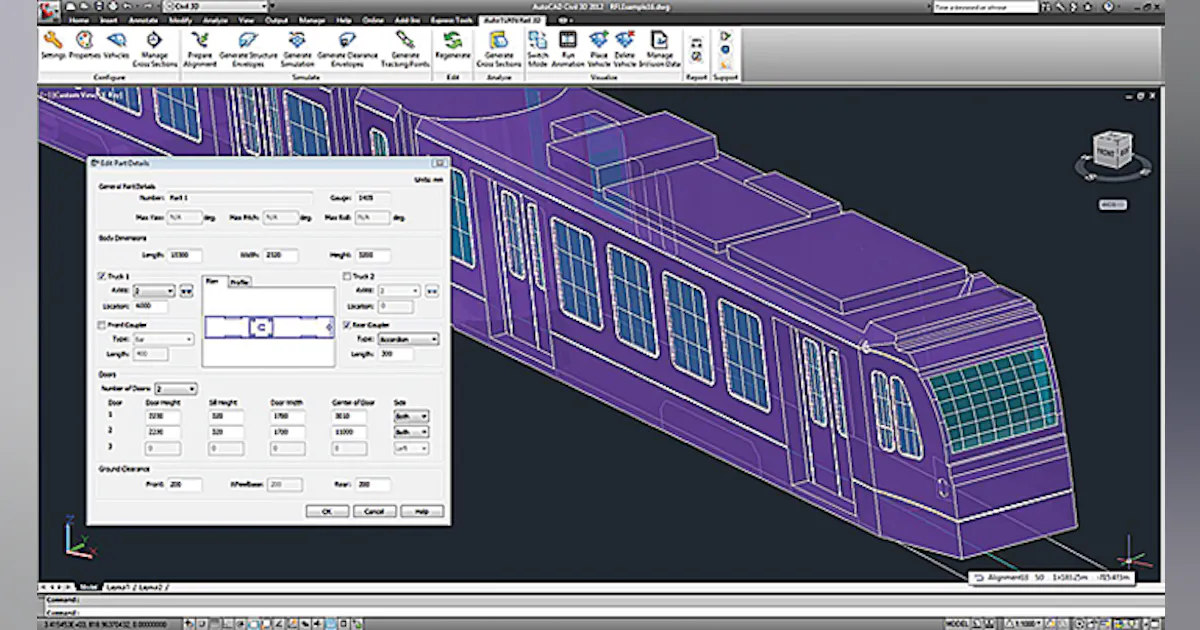
Task: Click Center of Door field for door 2
Action: pyautogui.click(x=348, y=432)
